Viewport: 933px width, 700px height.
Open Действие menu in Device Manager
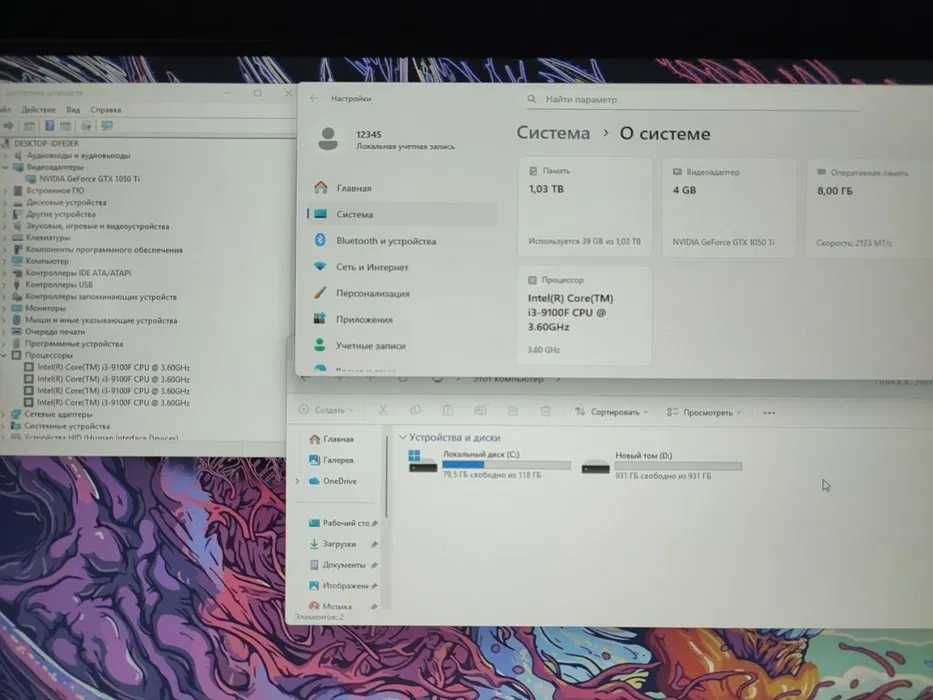pyautogui.click(x=38, y=110)
